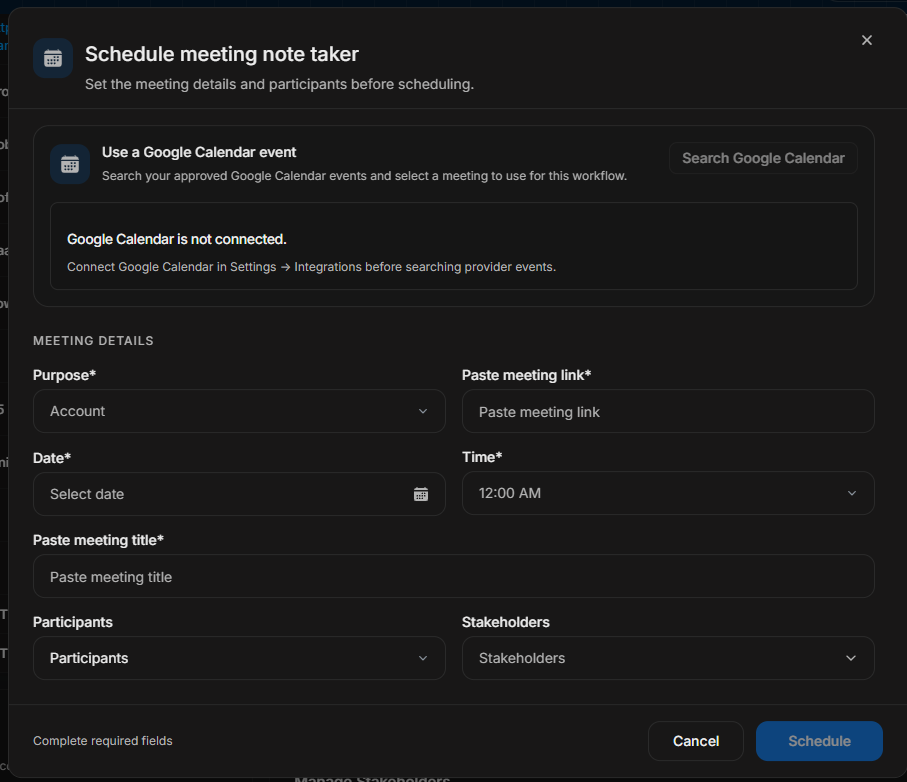Click the Stakeholders chevron arrow
907x782 pixels.
click(851, 658)
